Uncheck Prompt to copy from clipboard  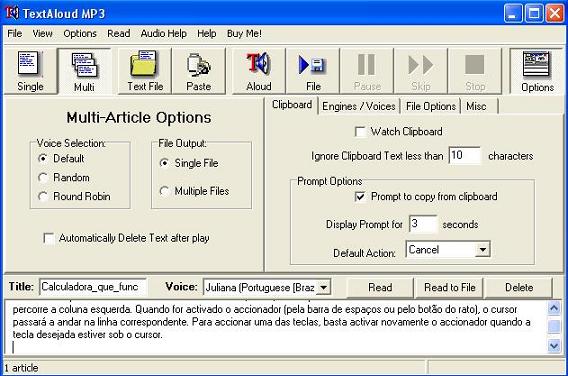pyautogui.click(x=360, y=197)
